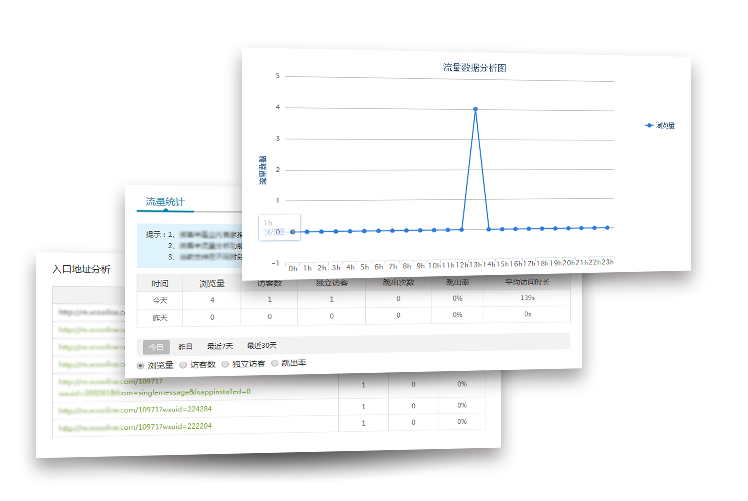Switch to the 最近30天 tab
The width and height of the screenshot is (748, 501).
pyautogui.click(x=261, y=346)
